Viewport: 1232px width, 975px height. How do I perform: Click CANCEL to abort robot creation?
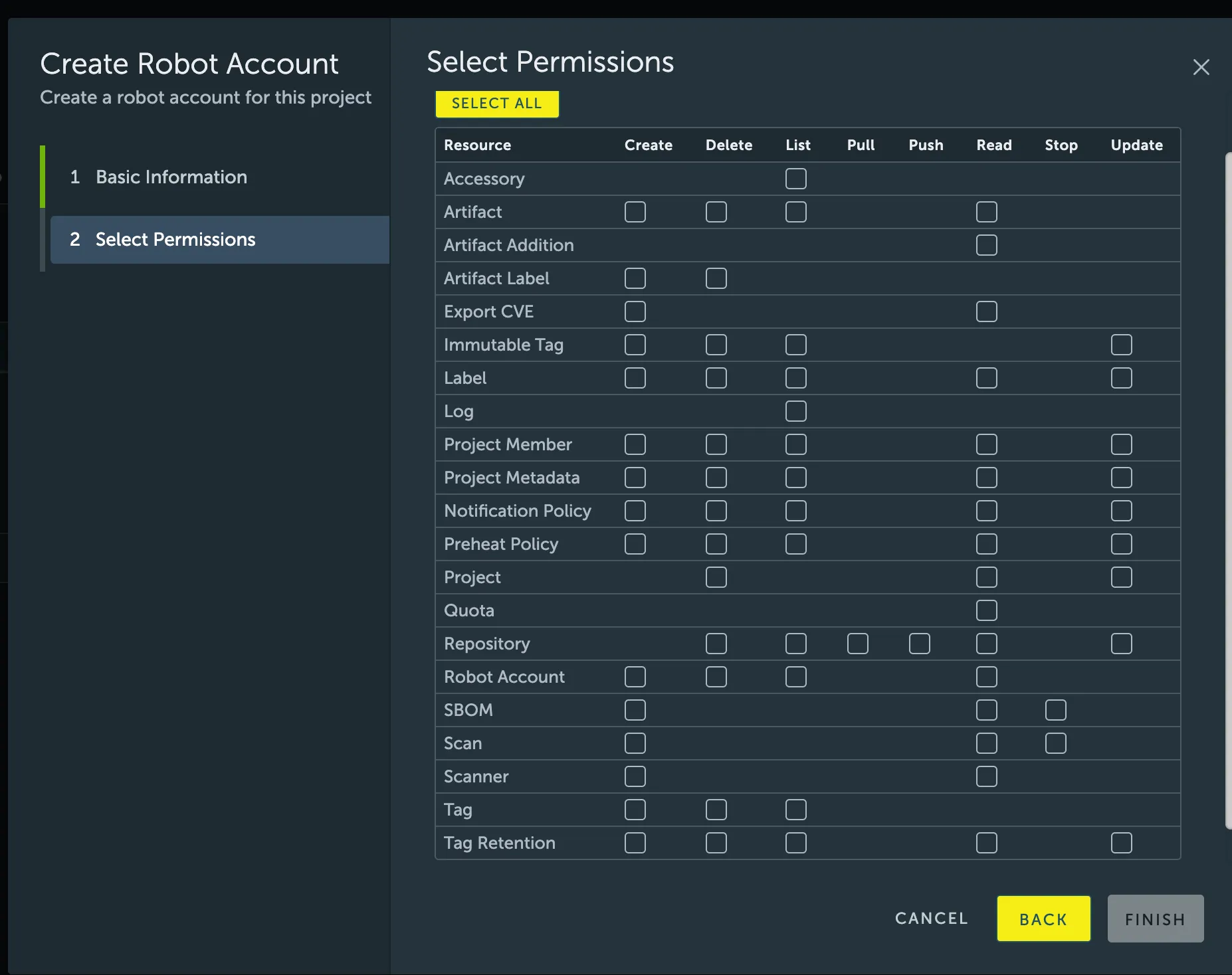tap(931, 918)
